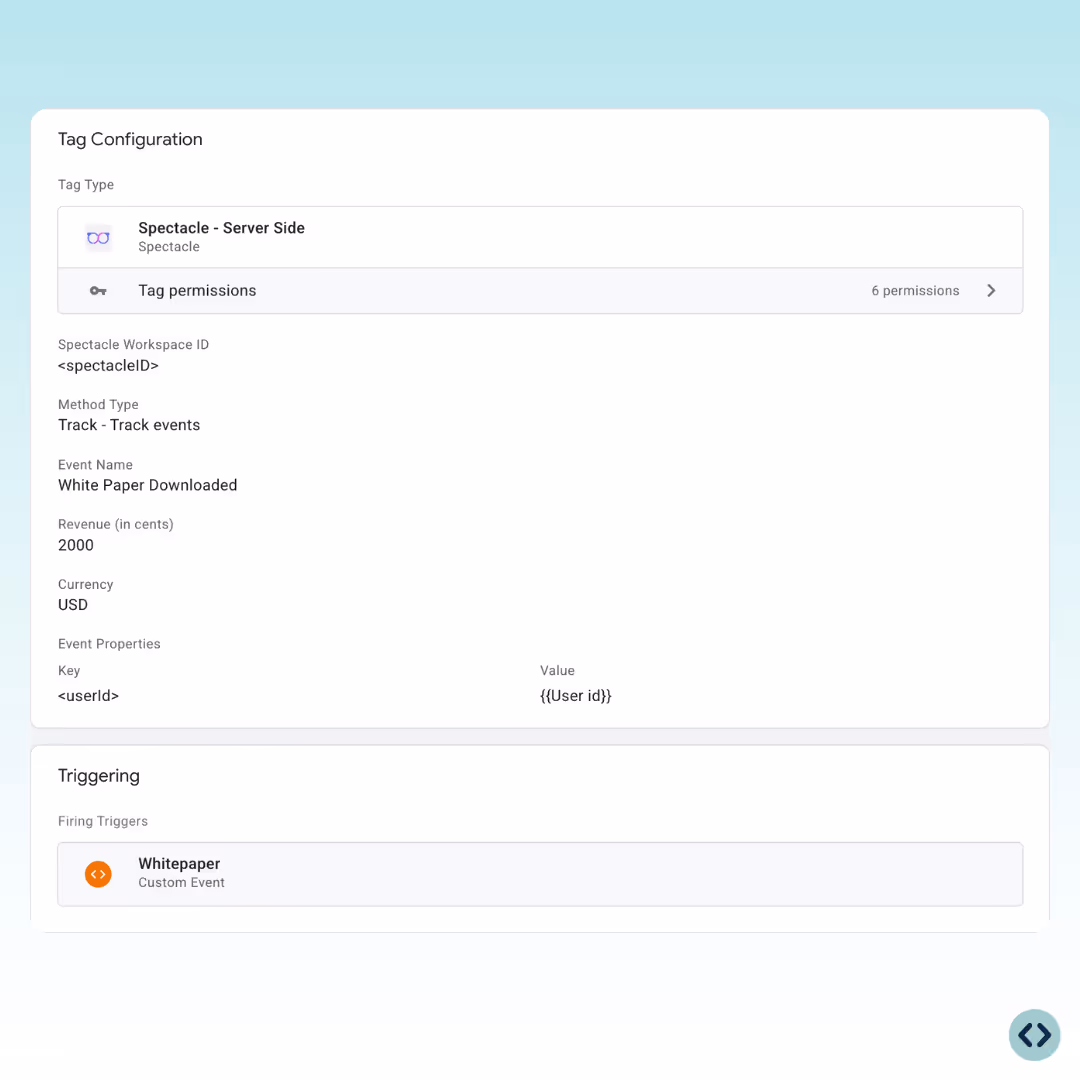Viewport: 1080px width, 1080px height.
Task: Click the Custom Event subtitle text
Action: point(181,882)
